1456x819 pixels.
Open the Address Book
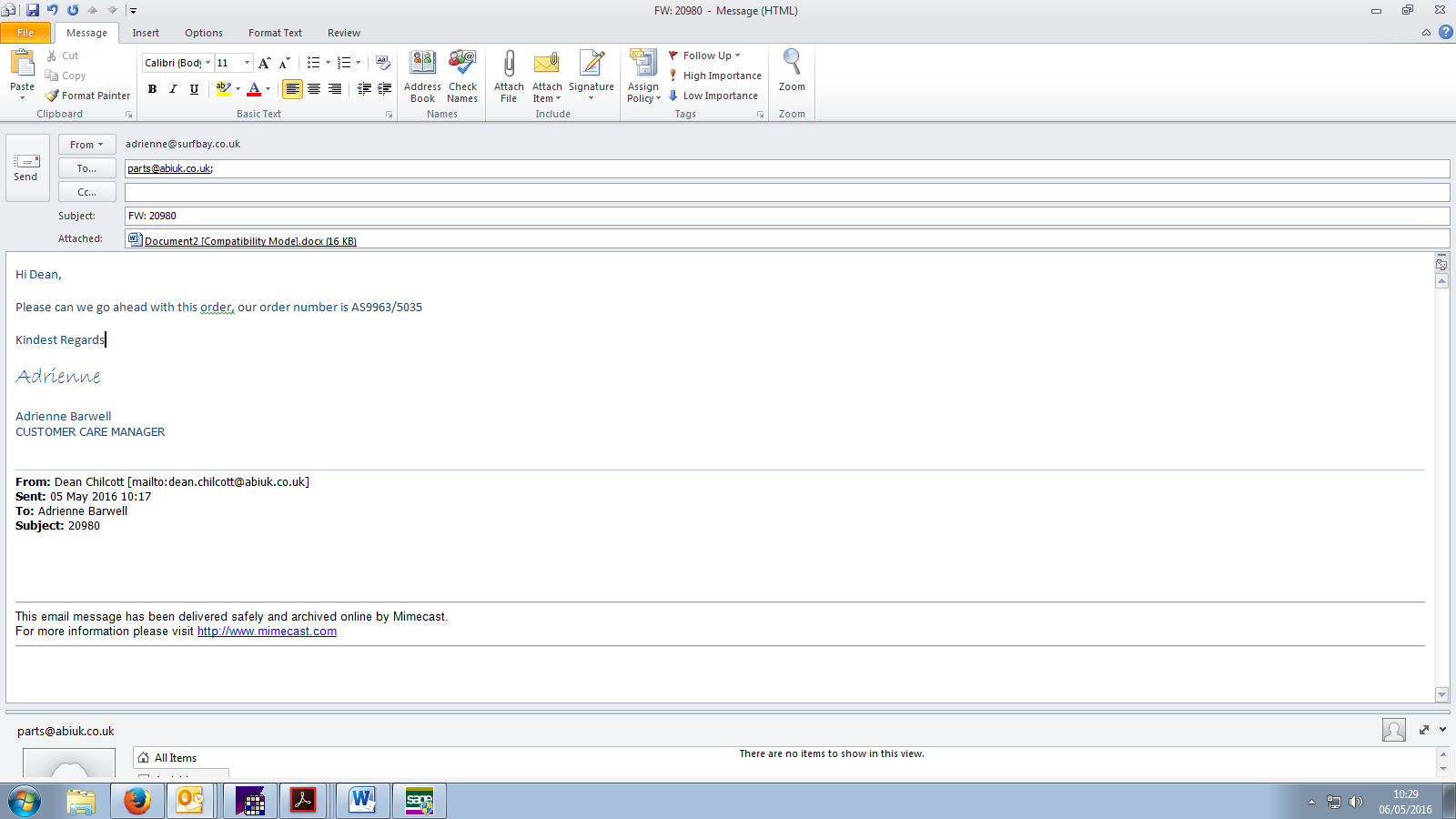pyautogui.click(x=422, y=76)
